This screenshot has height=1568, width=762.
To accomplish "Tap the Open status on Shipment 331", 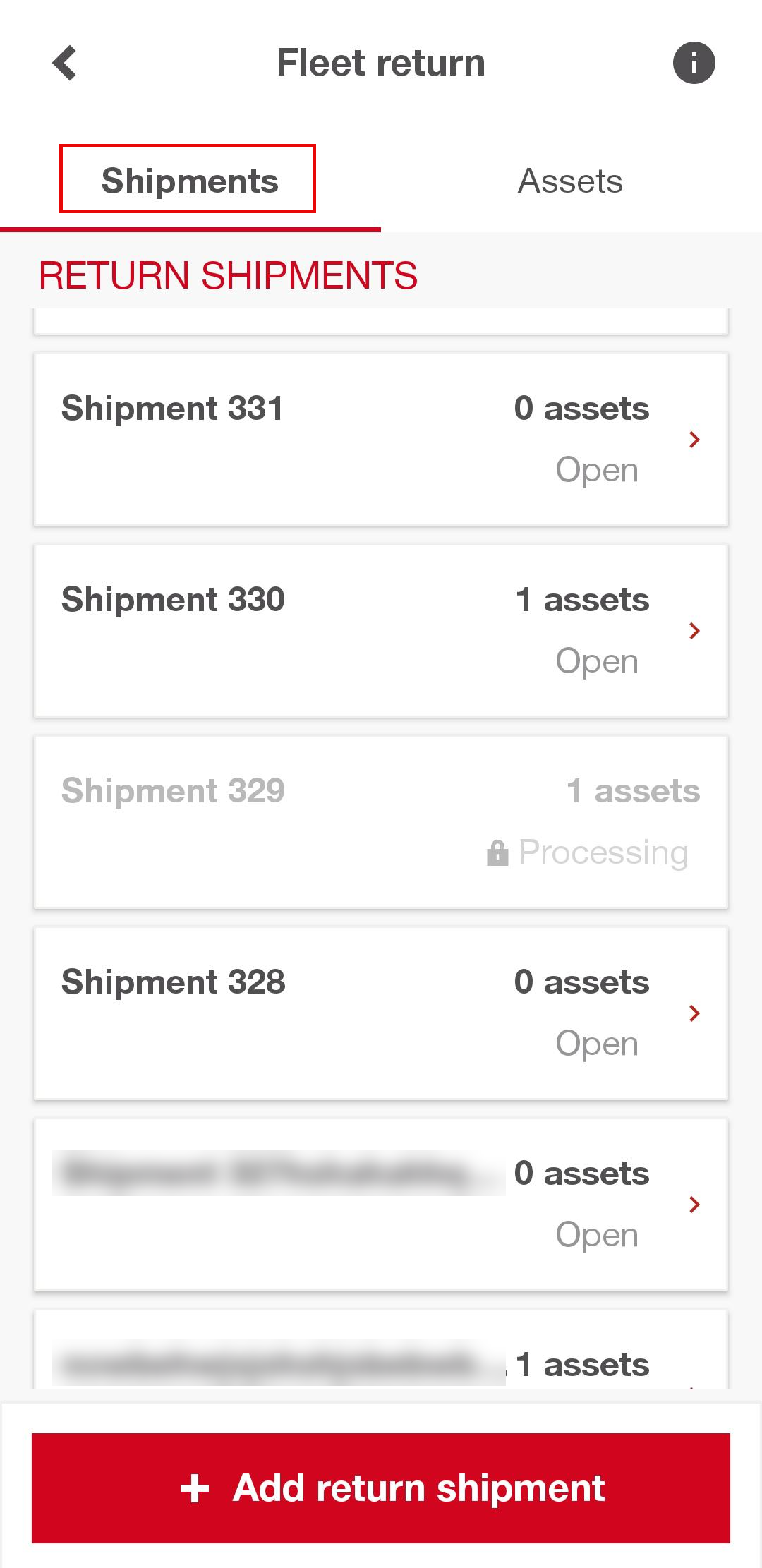I will pyautogui.click(x=597, y=470).
